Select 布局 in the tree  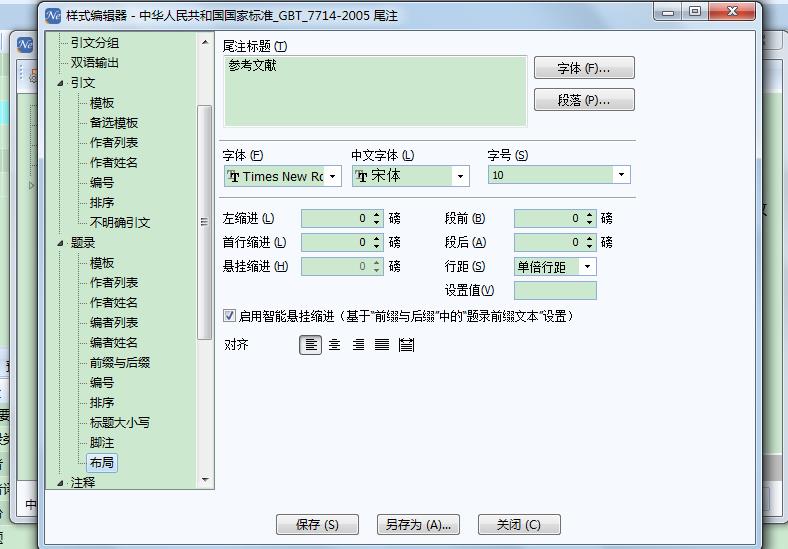pos(102,463)
